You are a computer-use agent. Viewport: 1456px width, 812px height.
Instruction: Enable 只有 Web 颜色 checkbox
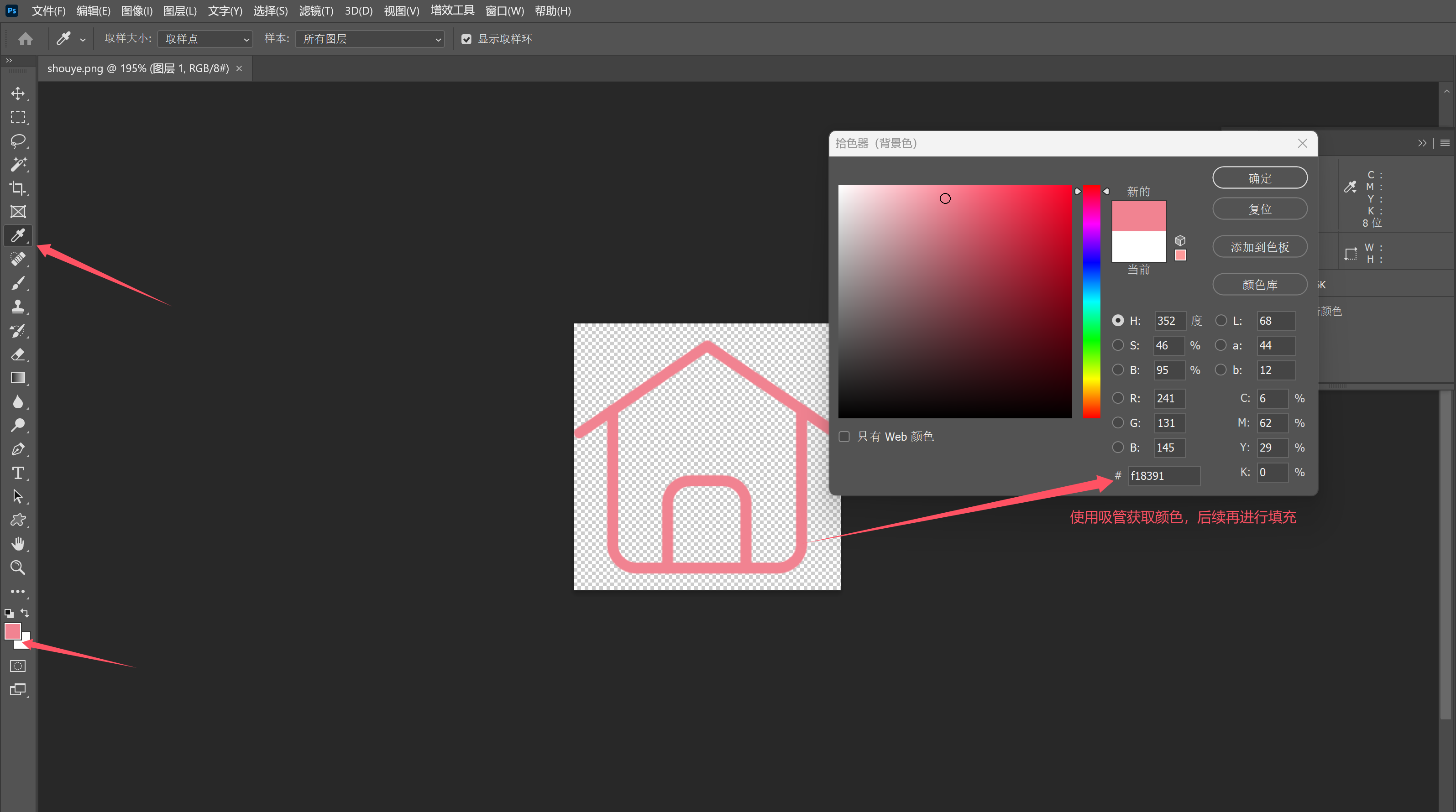coord(844,437)
